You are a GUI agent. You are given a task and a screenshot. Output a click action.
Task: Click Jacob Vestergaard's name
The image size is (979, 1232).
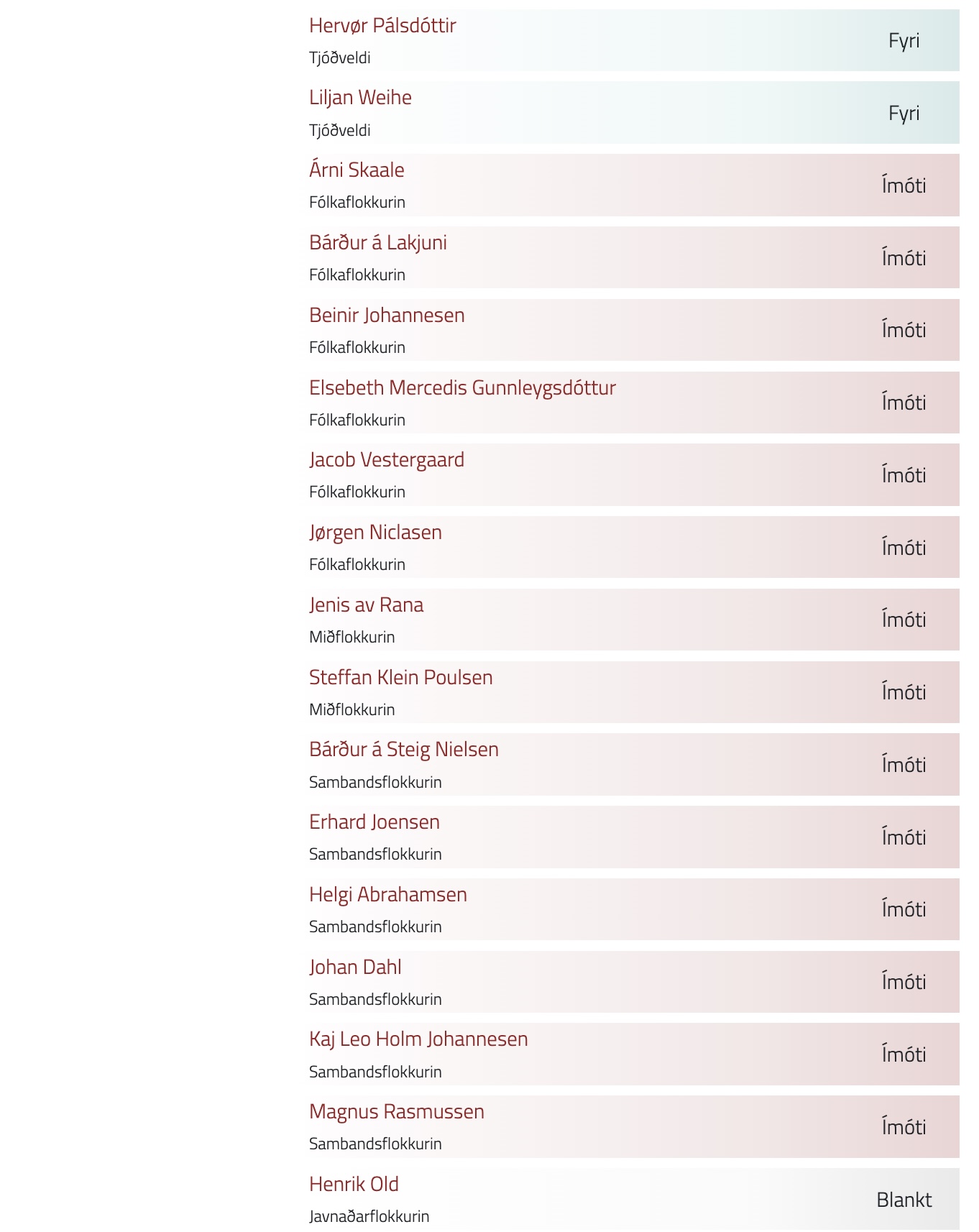point(387,460)
